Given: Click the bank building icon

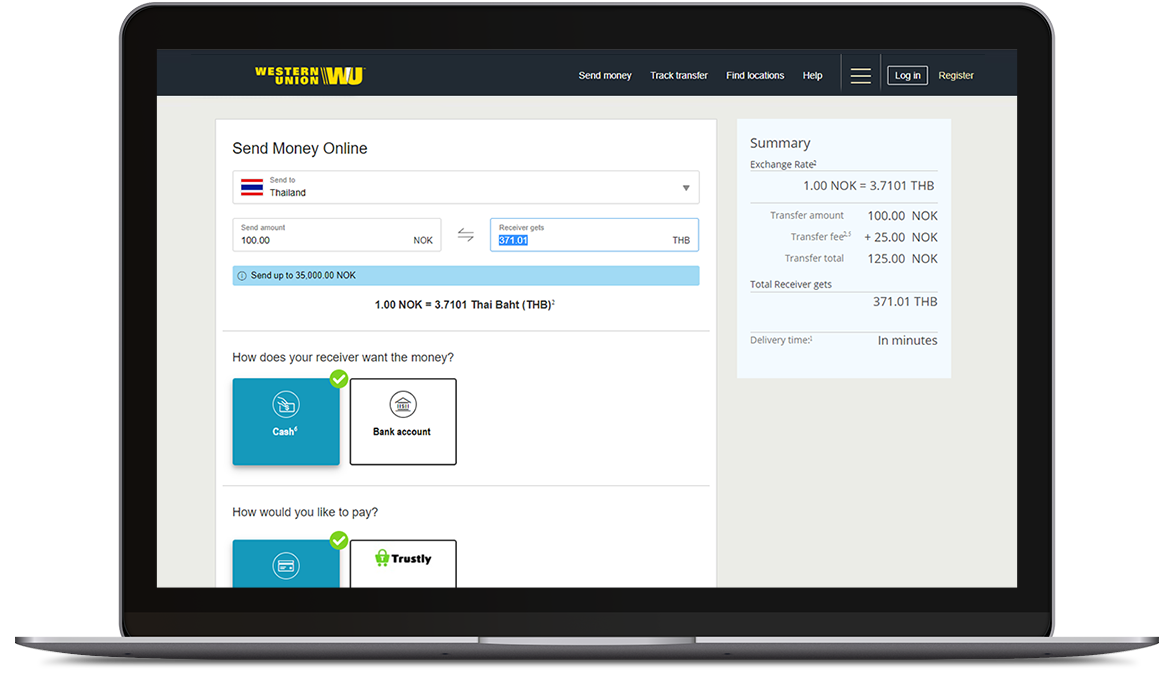Looking at the screenshot, I should [x=402, y=405].
